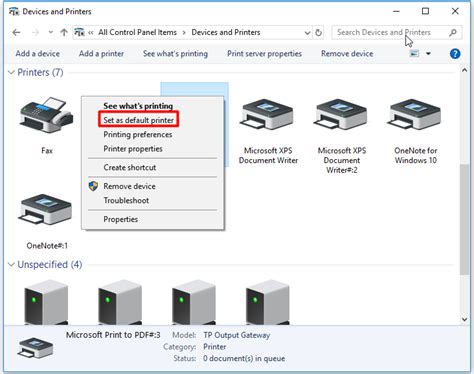The image size is (474, 374).
Task: Click Add a printer toolbar button
Action: pos(101,54)
